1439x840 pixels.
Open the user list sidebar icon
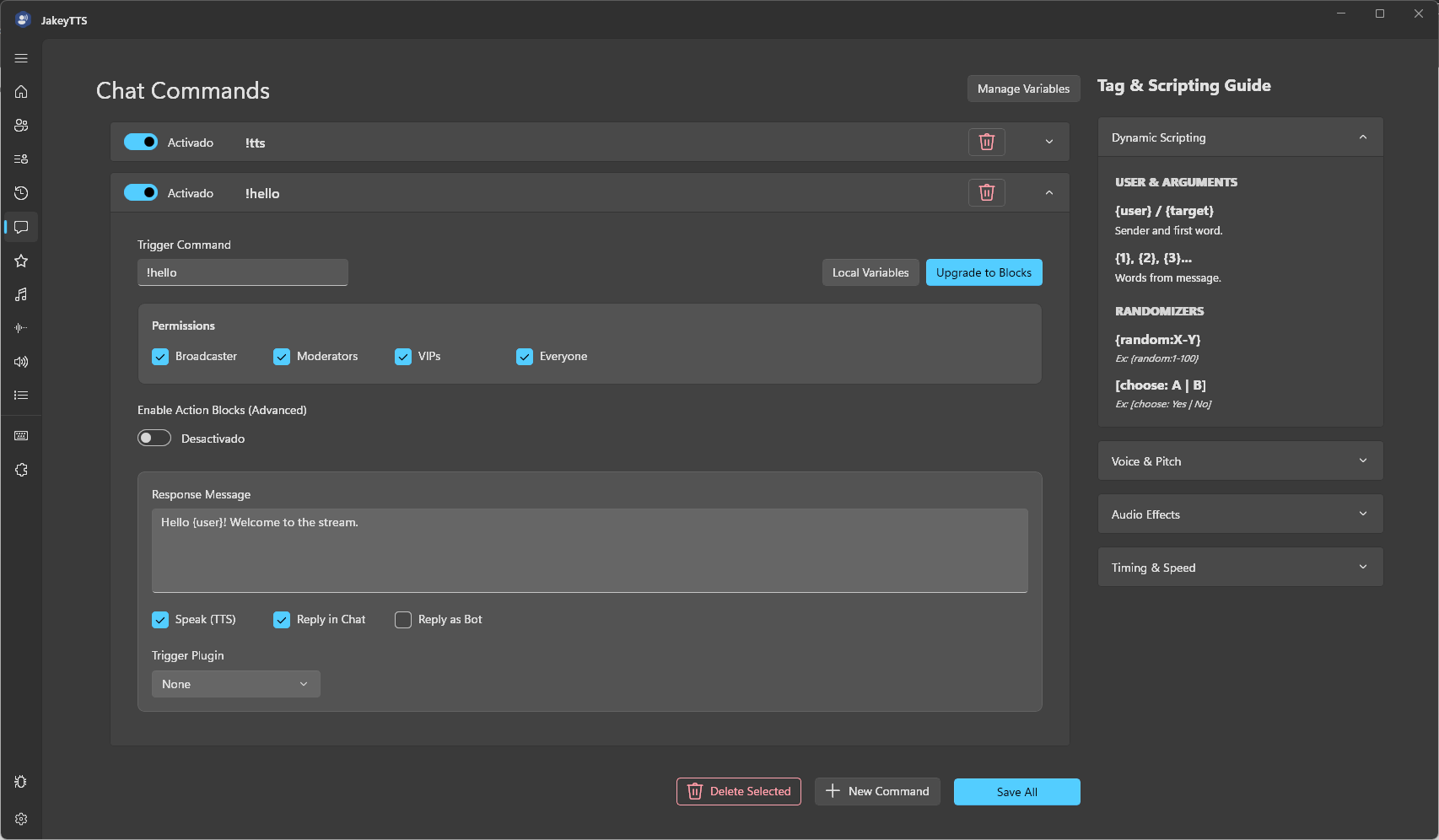[x=21, y=159]
